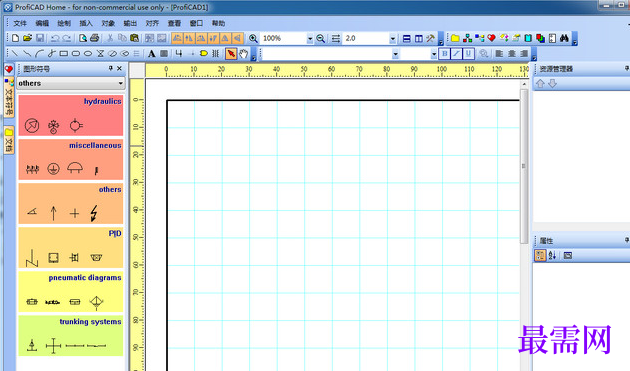
Task: Toggle alphabetical sort in the properties panel
Action: (552, 255)
